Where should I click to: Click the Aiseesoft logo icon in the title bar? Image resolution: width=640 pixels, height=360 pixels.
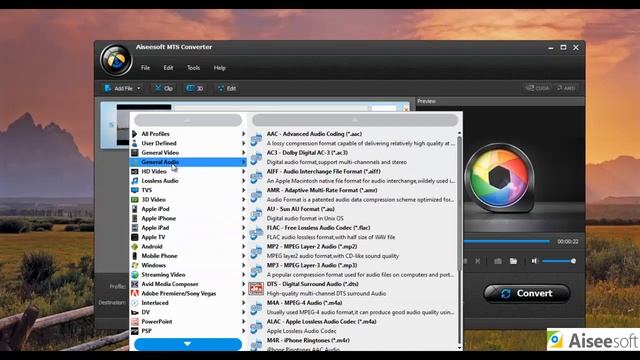[116, 60]
